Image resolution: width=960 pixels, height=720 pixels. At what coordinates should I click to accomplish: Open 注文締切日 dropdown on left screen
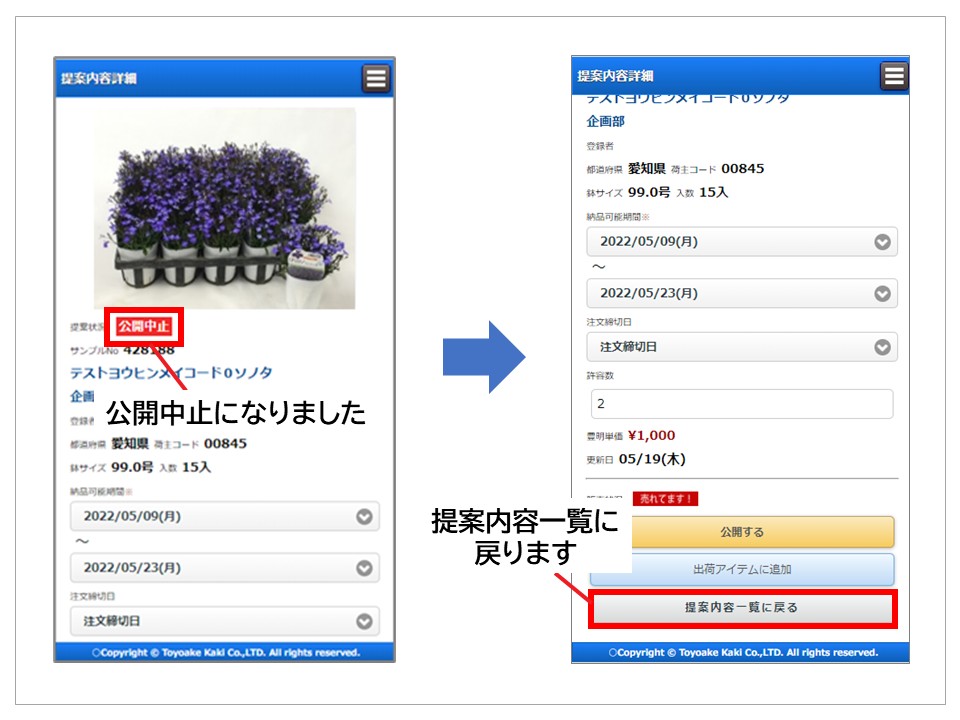225,621
